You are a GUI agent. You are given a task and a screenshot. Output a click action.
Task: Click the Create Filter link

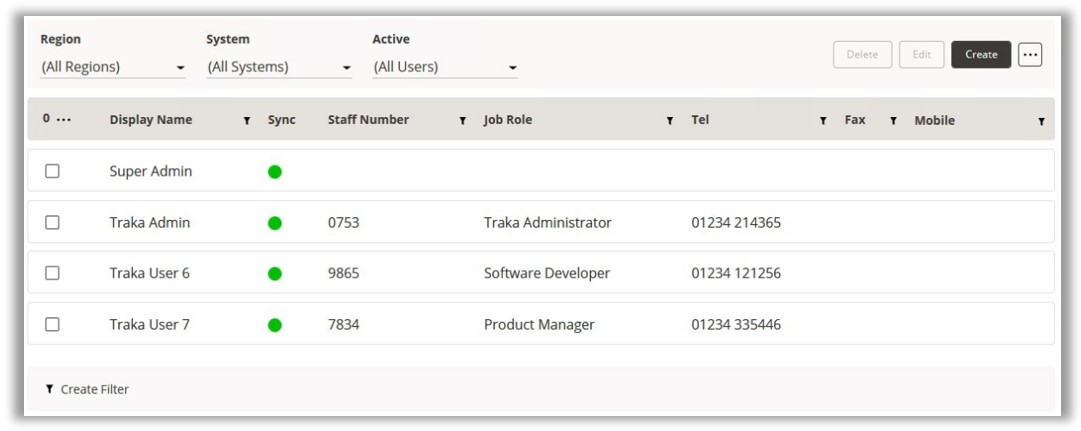point(88,389)
